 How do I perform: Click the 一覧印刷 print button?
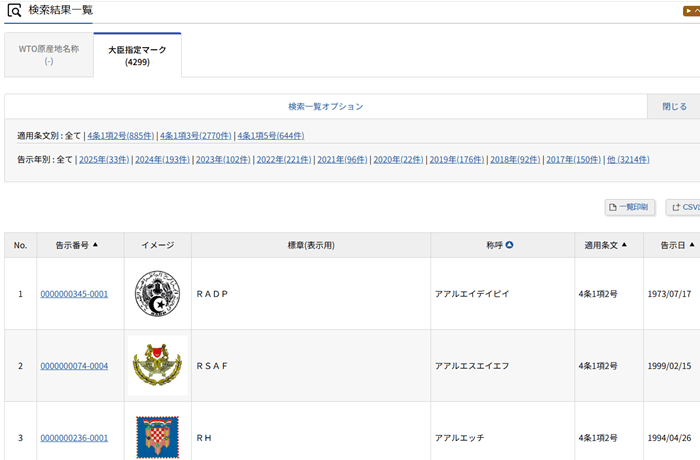coord(629,207)
